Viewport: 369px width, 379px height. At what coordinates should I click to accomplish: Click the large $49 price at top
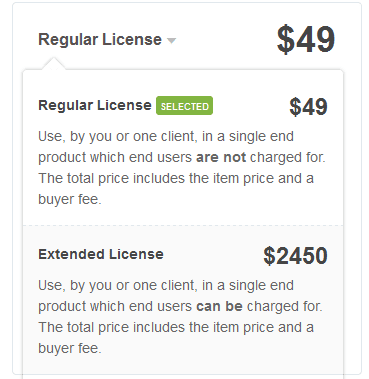point(306,40)
